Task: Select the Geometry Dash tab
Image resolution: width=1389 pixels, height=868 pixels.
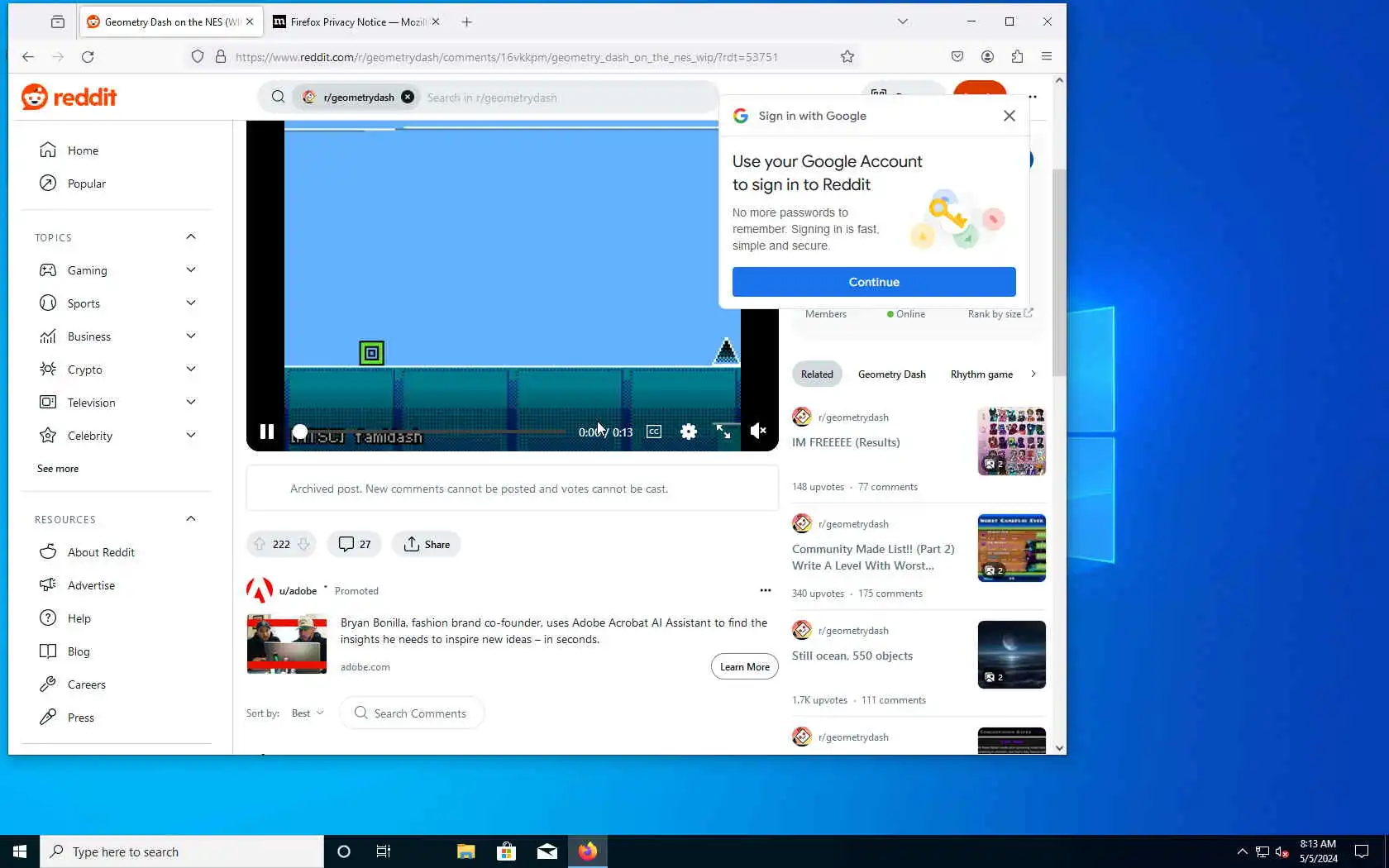Action: (891, 374)
